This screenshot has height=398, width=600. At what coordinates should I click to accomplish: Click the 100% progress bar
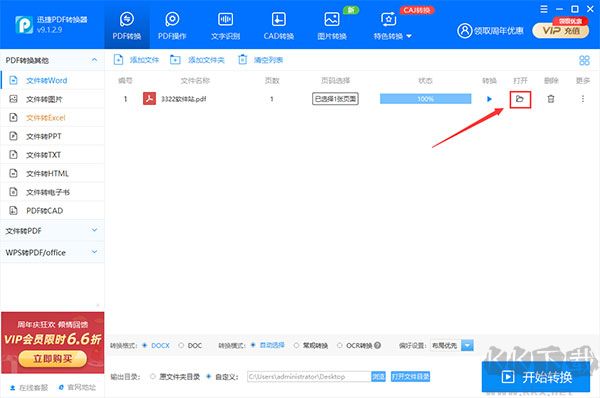(426, 99)
